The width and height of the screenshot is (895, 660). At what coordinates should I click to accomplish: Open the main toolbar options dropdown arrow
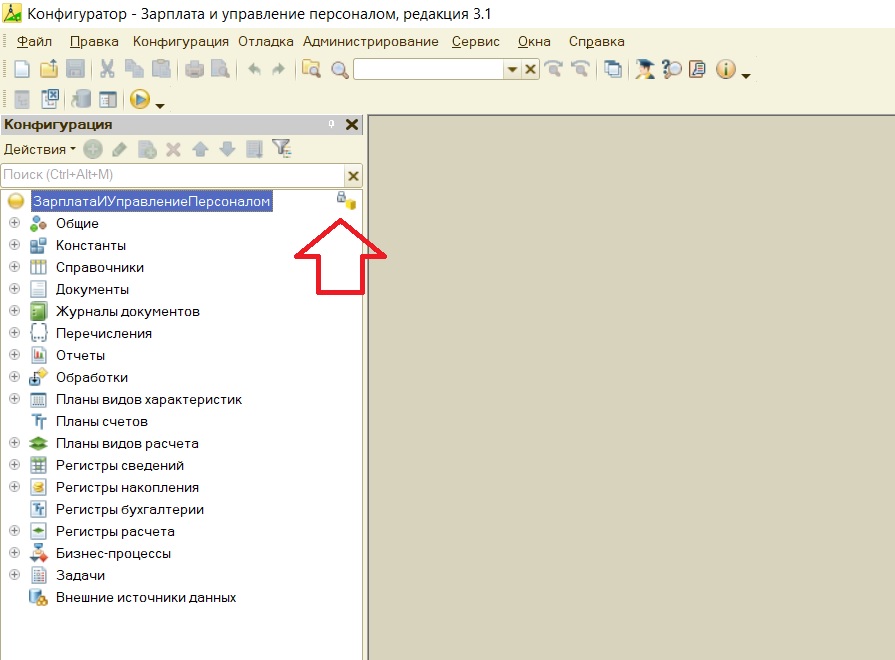(746, 75)
